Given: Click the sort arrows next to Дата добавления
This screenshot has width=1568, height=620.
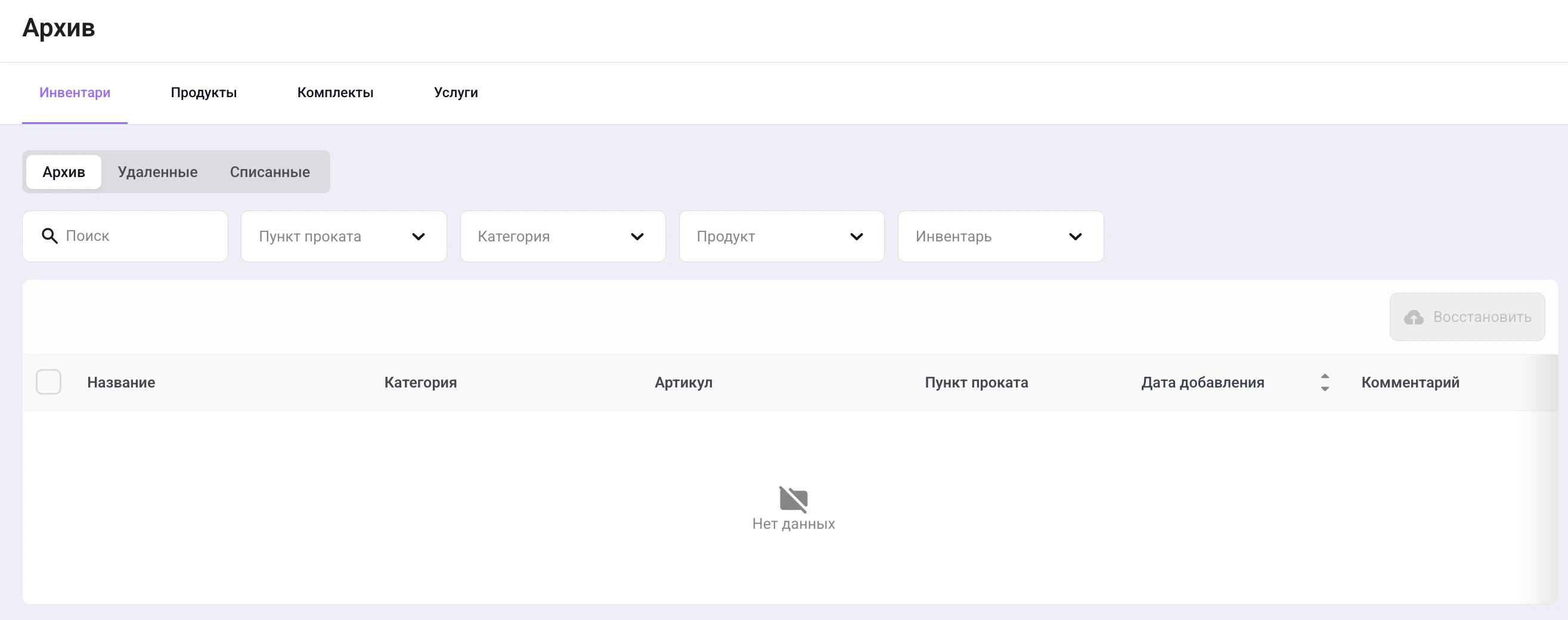Looking at the screenshot, I should 1325,382.
